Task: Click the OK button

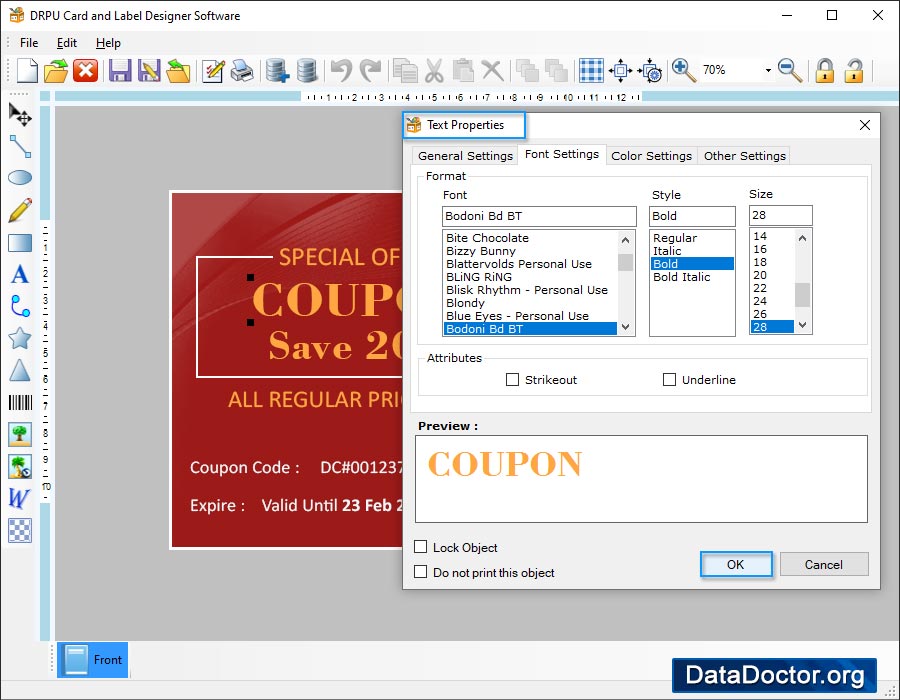Action: click(x=735, y=565)
